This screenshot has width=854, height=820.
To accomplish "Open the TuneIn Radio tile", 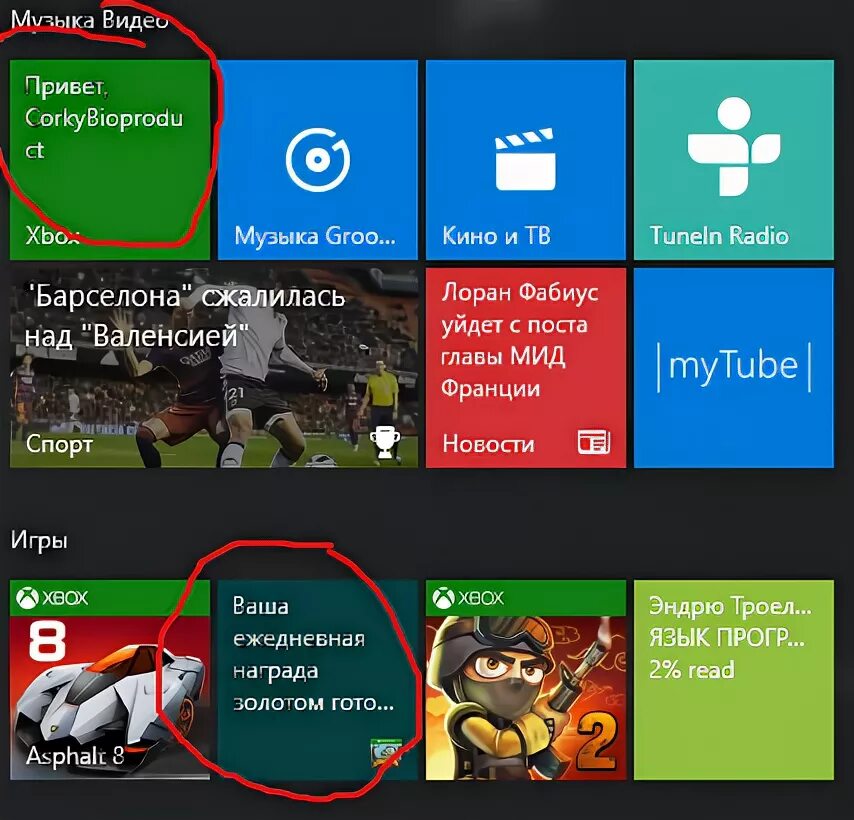I will [x=734, y=160].
